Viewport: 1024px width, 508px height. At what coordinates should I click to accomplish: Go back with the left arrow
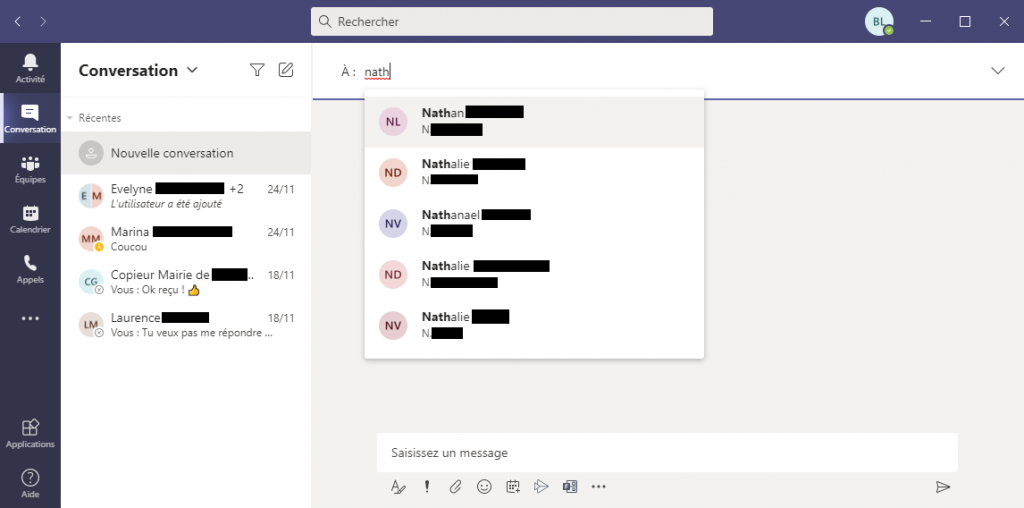(18, 22)
